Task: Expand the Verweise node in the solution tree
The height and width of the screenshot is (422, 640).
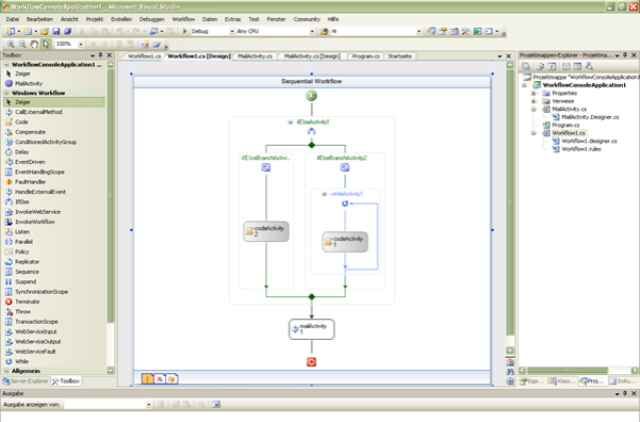Action: coord(533,101)
